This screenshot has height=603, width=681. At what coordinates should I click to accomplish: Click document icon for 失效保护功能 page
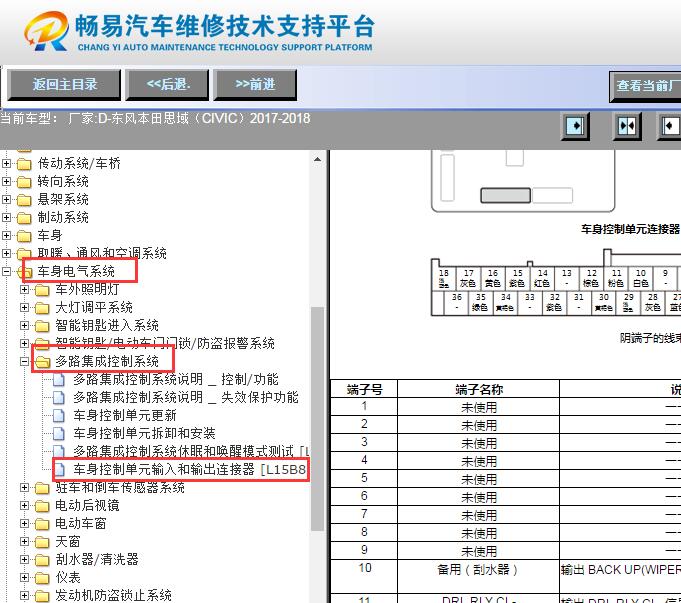tap(59, 398)
